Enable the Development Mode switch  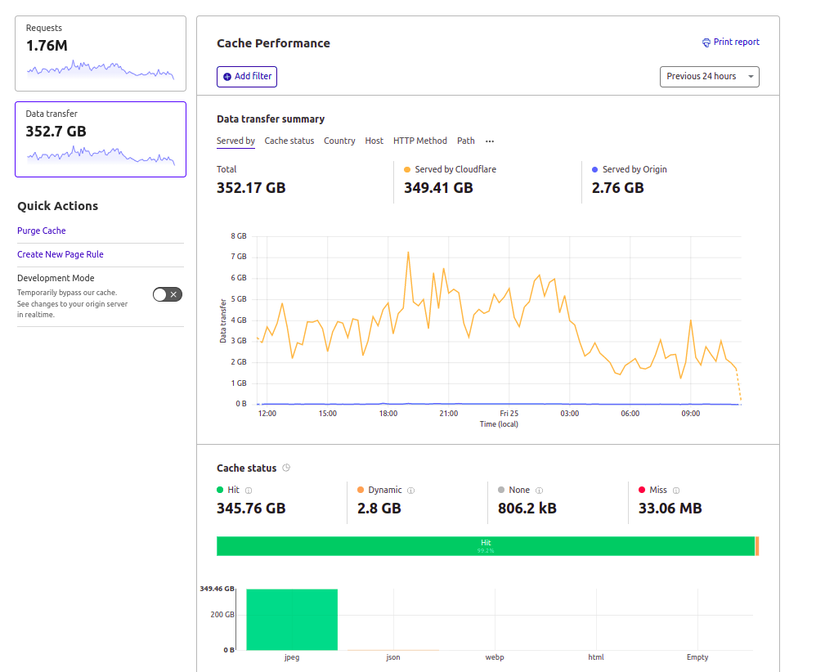[167, 294]
